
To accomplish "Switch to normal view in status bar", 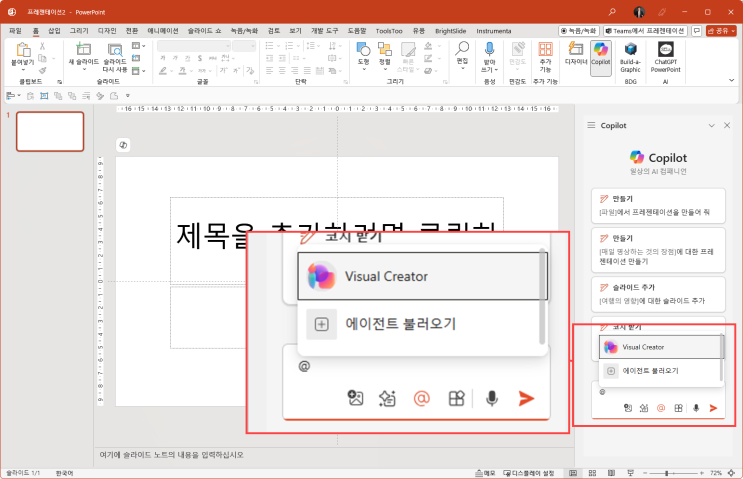I will [x=573, y=473].
